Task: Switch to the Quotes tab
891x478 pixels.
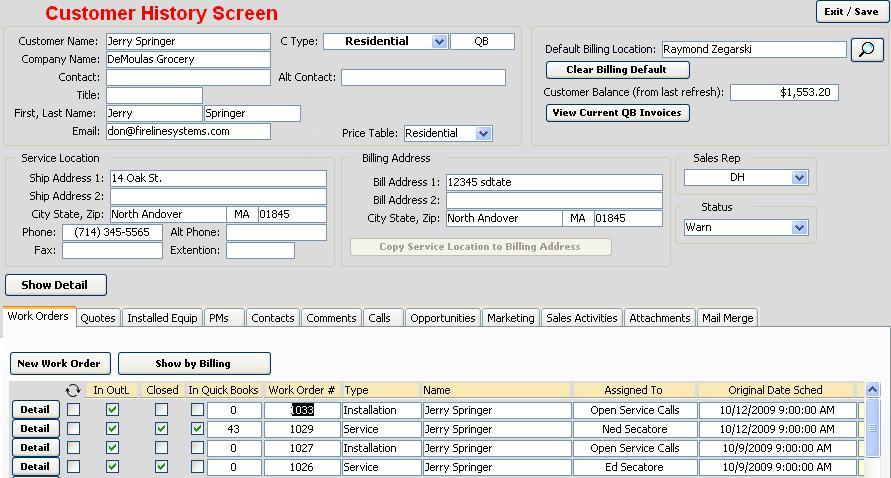Action: (x=98, y=318)
